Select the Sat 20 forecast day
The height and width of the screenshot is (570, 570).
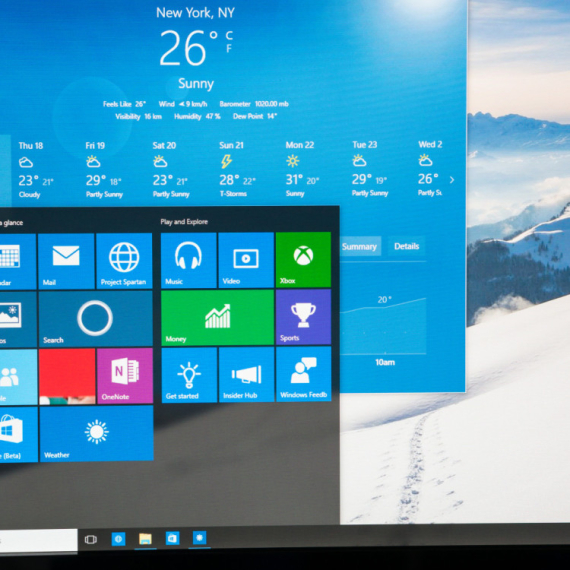(x=171, y=169)
